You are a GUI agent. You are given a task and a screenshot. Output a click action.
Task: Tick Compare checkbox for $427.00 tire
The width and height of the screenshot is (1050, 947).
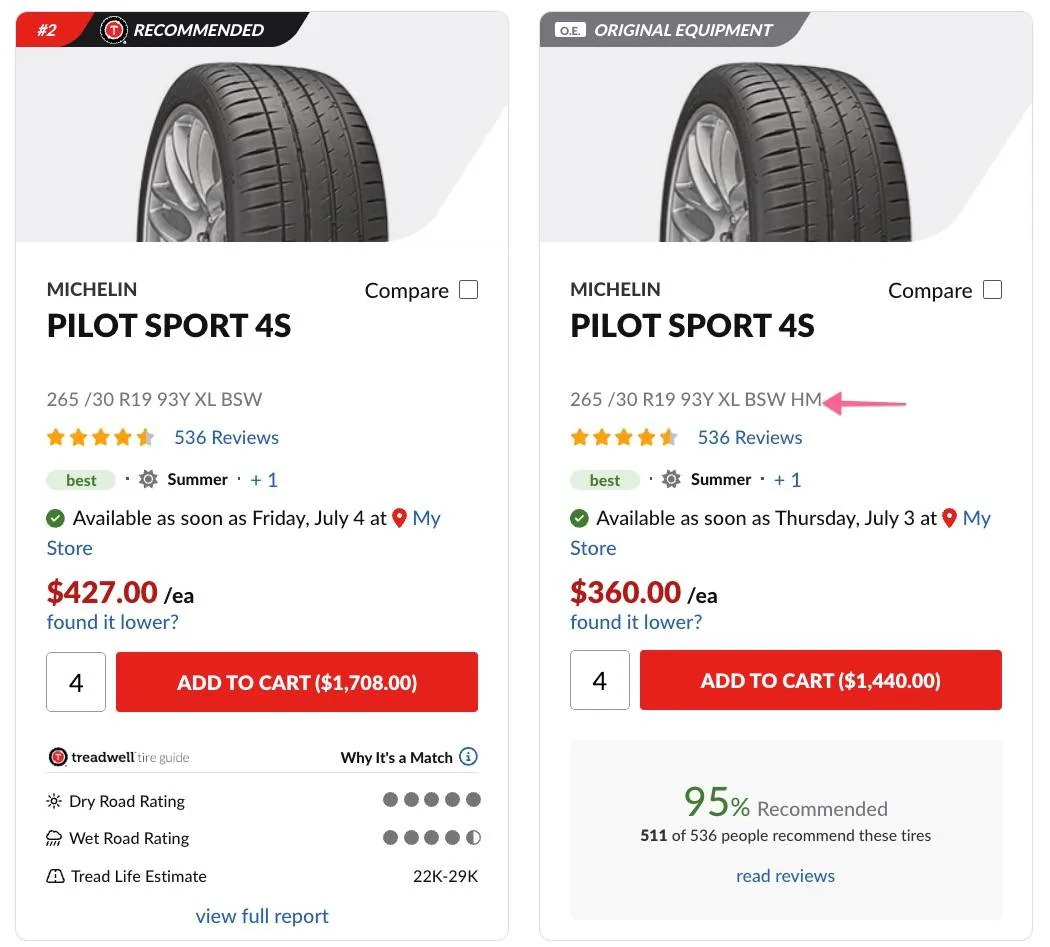[468, 290]
